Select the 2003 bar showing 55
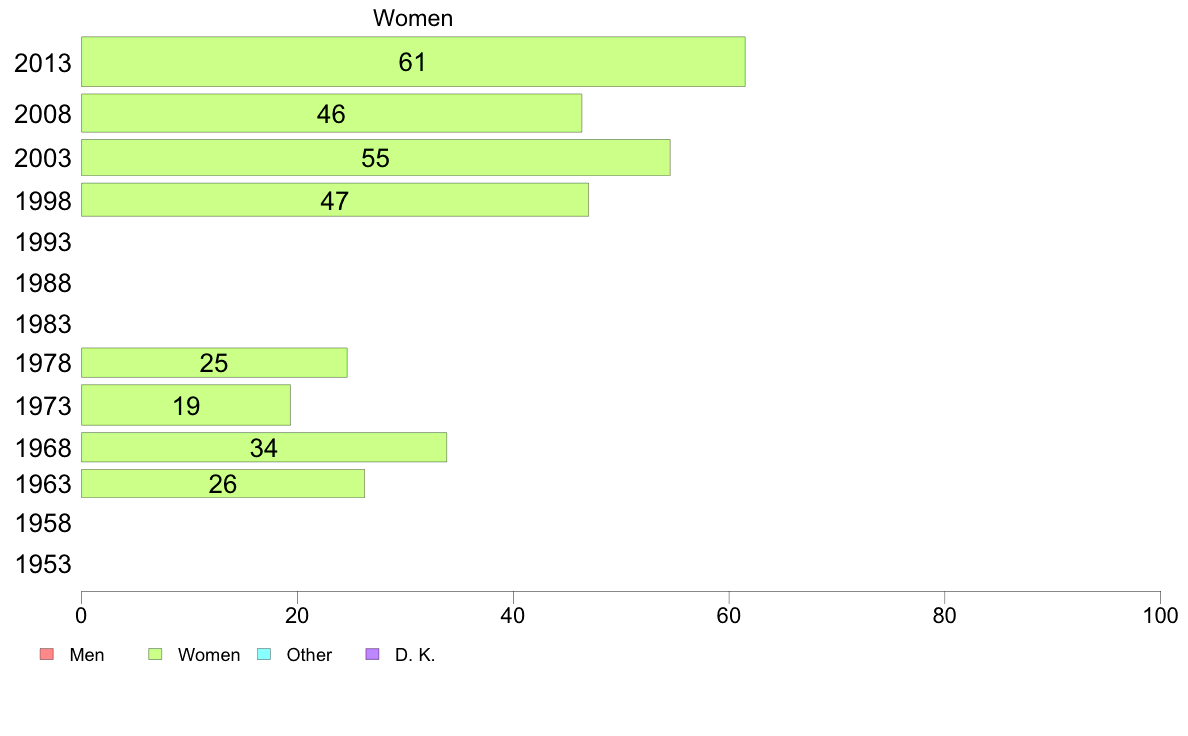The height and width of the screenshot is (736, 1188). 376,158
